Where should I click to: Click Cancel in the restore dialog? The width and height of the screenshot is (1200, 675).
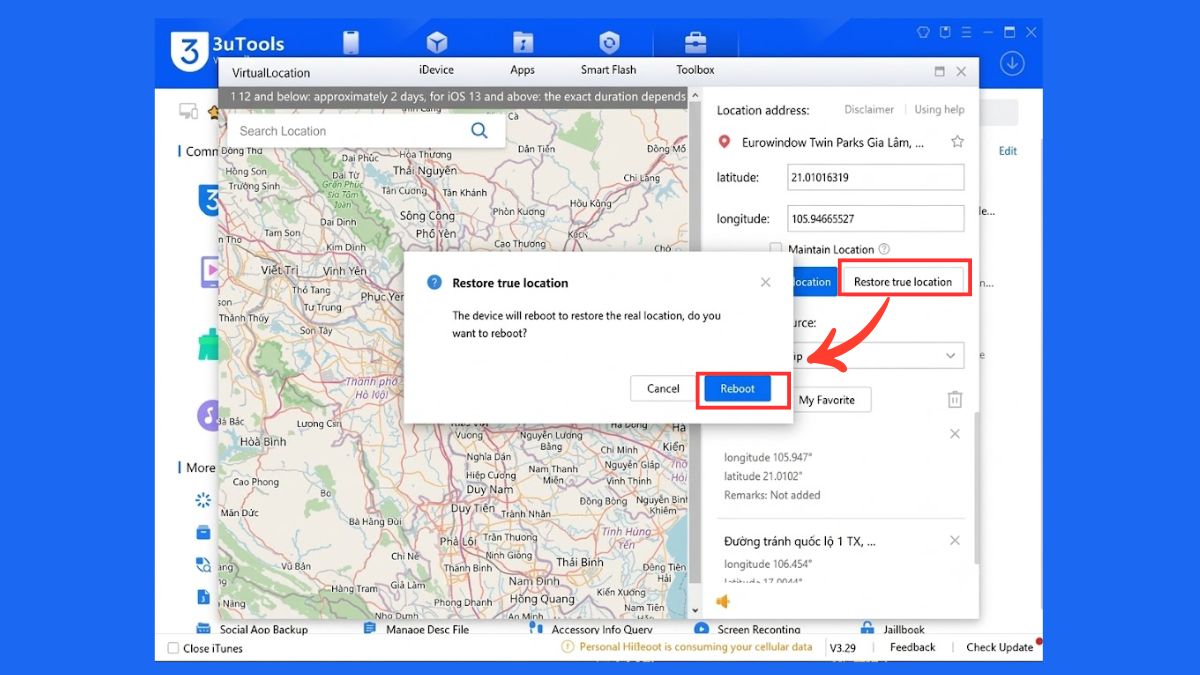tap(663, 389)
